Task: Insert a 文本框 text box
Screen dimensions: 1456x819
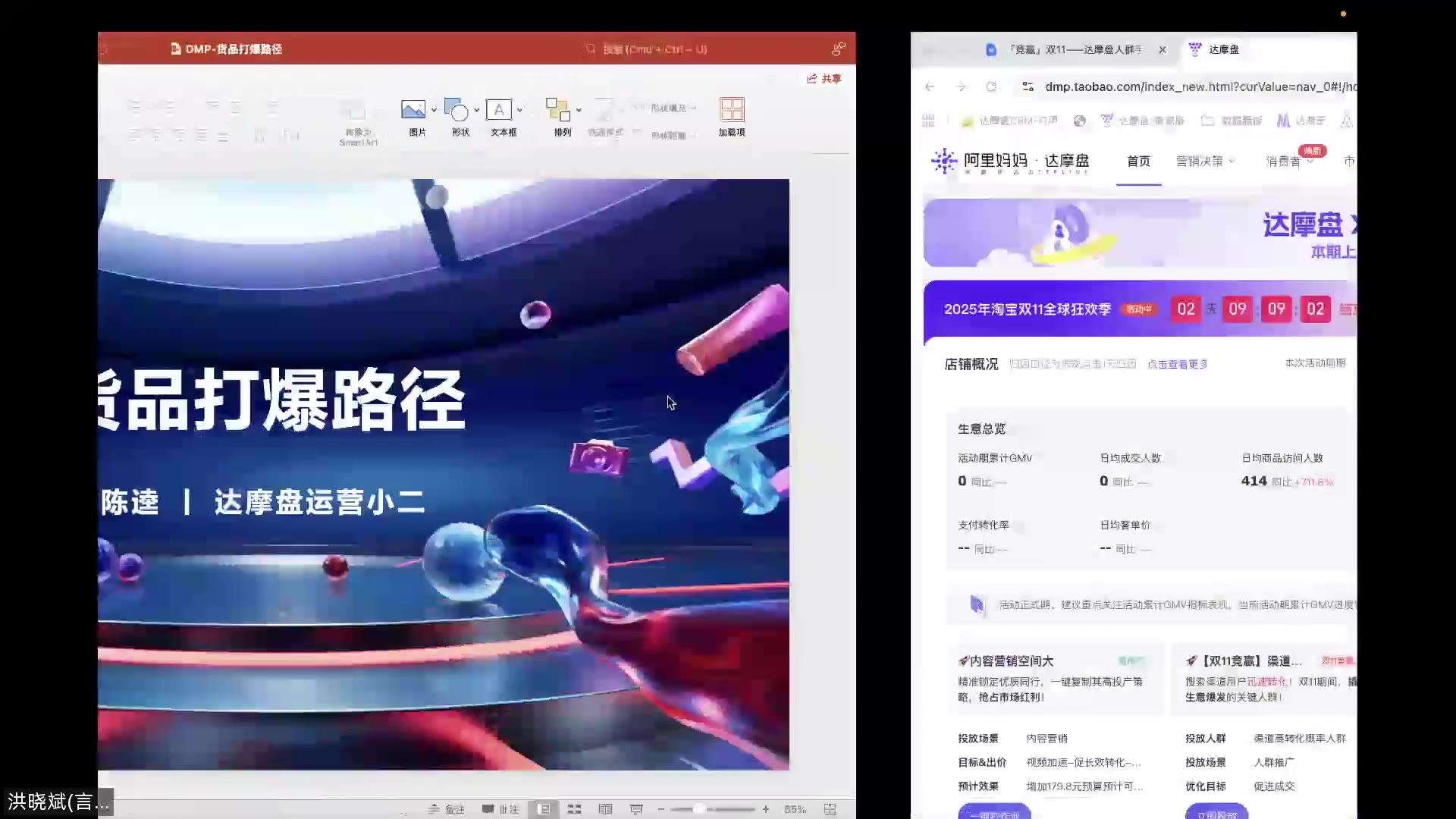Action: 500,118
